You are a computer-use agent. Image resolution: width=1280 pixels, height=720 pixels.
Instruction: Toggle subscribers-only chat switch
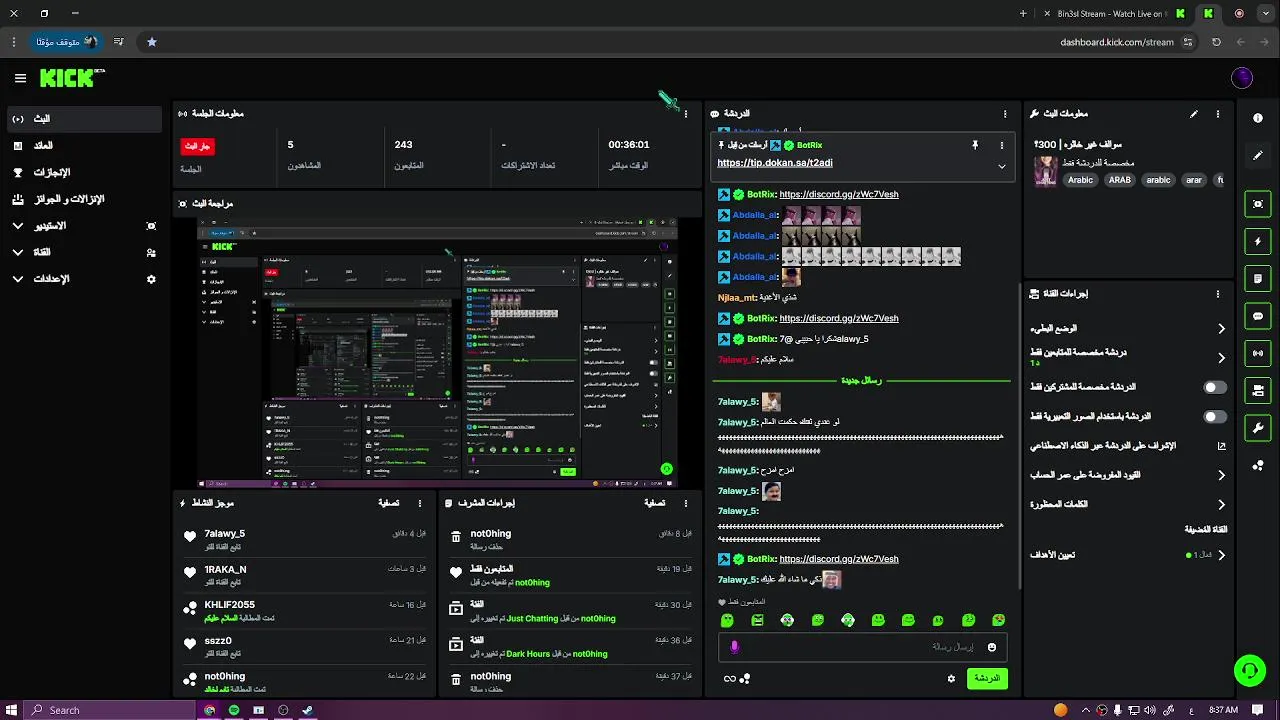(1214, 387)
